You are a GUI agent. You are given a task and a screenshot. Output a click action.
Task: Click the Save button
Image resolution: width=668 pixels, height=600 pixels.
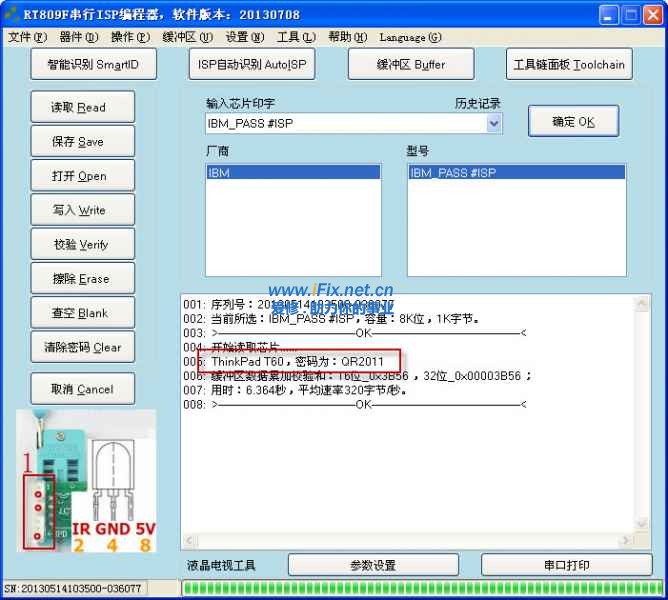click(x=79, y=142)
